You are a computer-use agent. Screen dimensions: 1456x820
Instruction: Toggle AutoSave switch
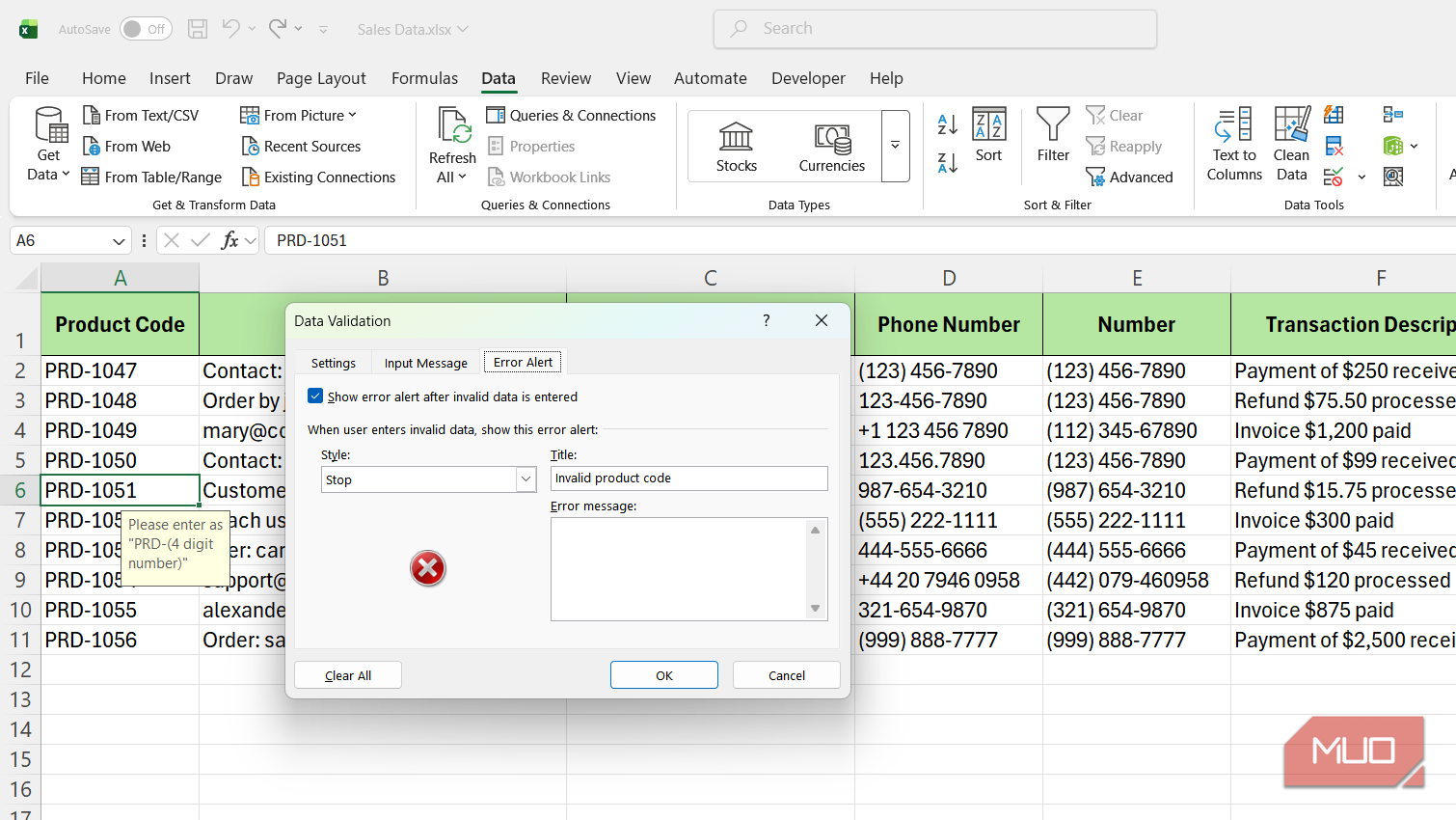pyautogui.click(x=146, y=29)
